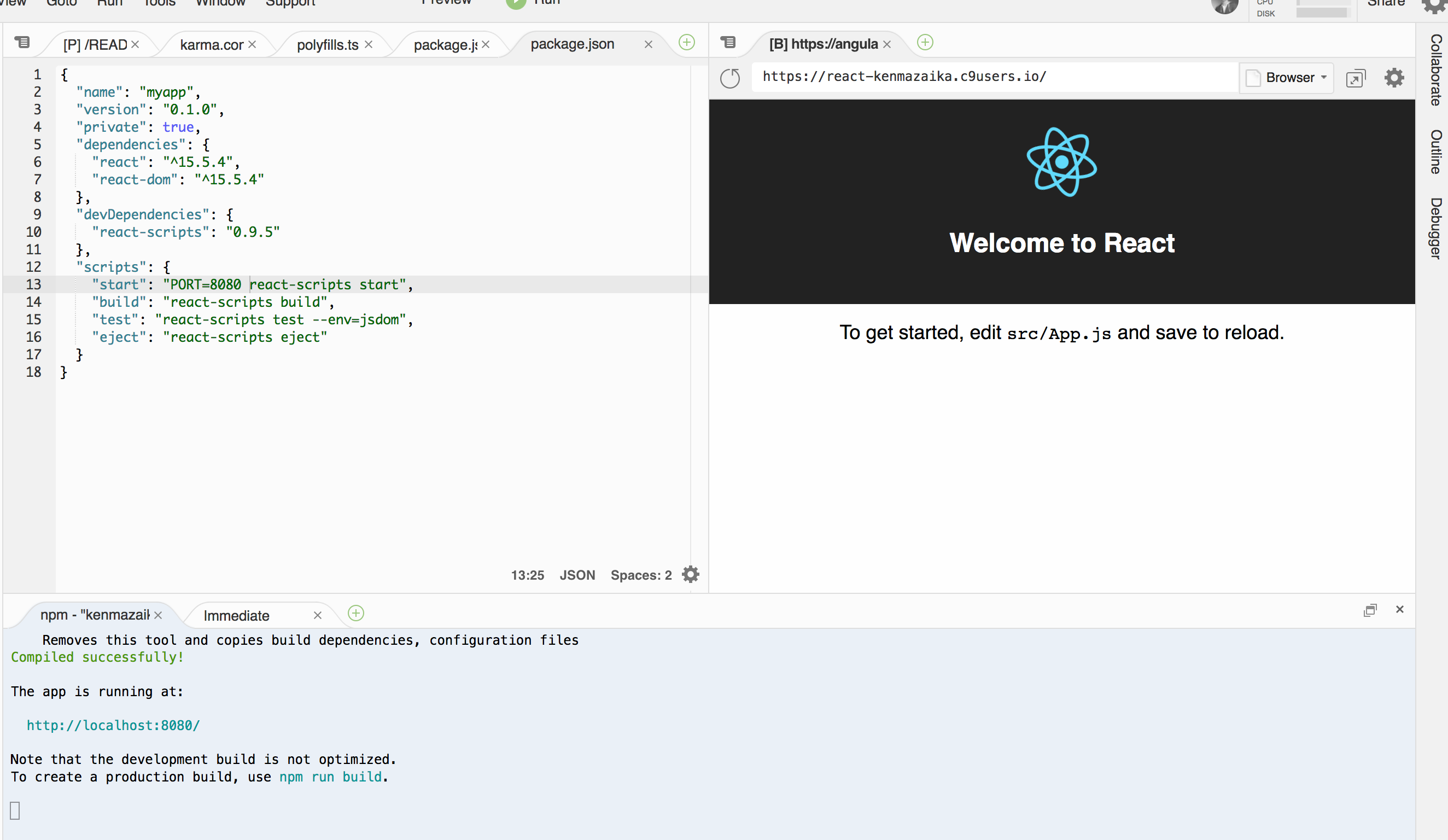
Task: Pop out preview into new window
Action: pyautogui.click(x=1356, y=78)
